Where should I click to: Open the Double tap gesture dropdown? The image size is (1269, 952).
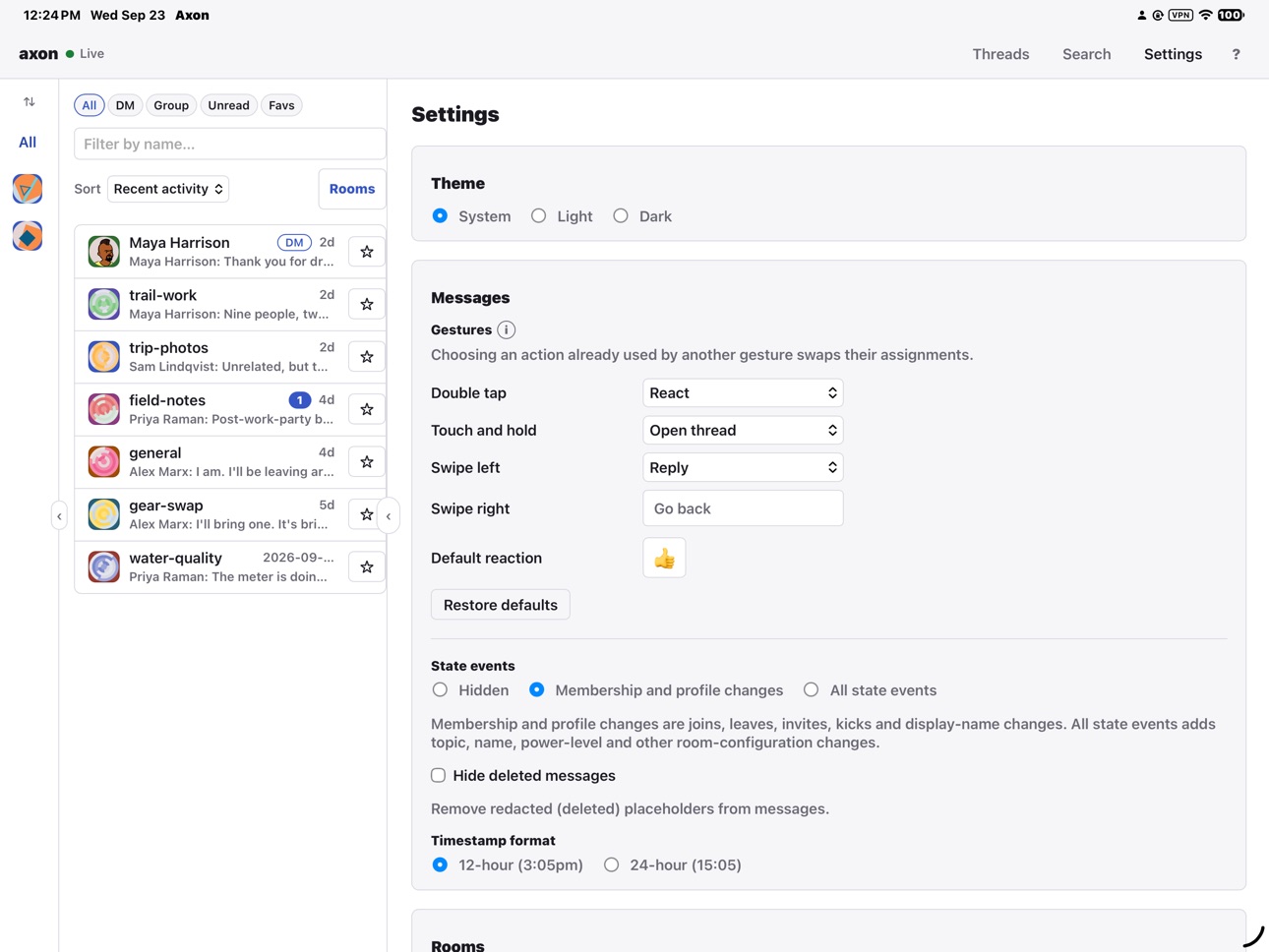pyautogui.click(x=743, y=393)
